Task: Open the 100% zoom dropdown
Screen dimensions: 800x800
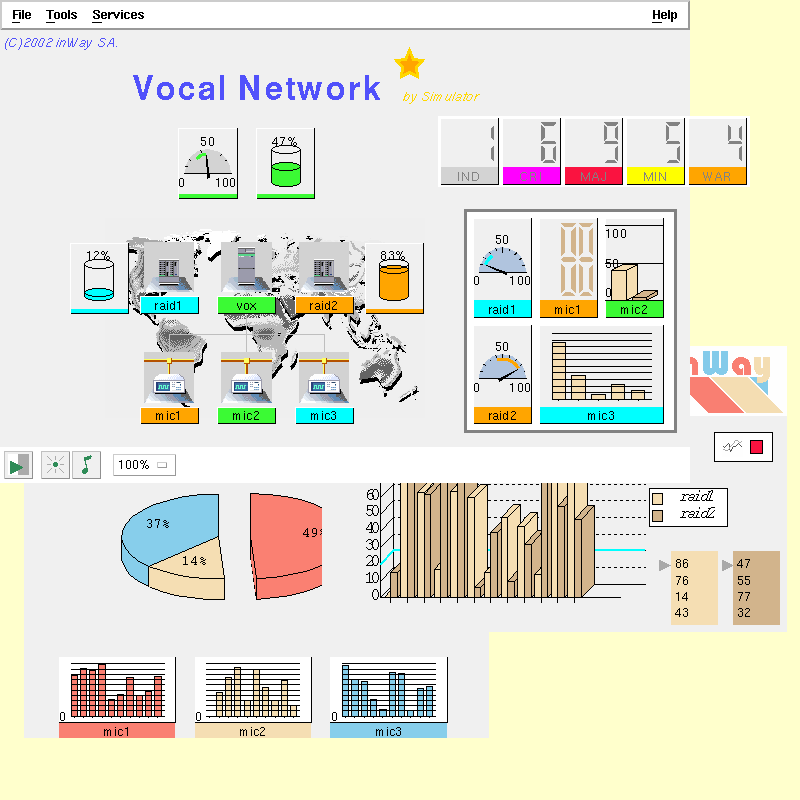Action: coord(144,465)
